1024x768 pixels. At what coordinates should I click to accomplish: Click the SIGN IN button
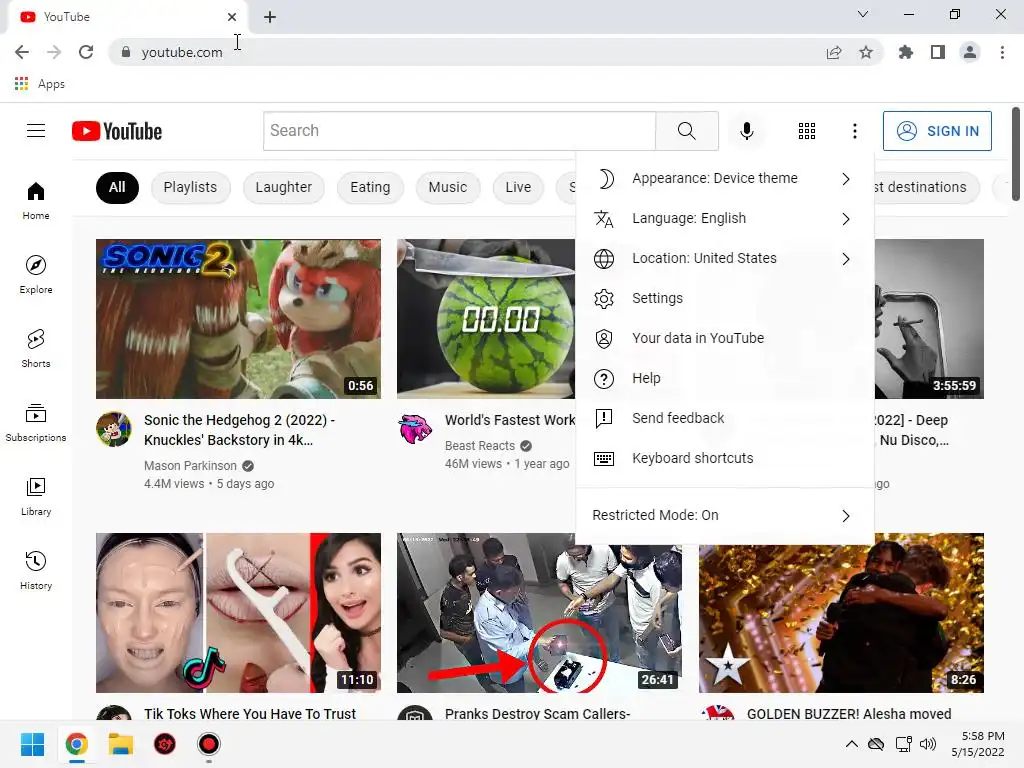coord(937,131)
